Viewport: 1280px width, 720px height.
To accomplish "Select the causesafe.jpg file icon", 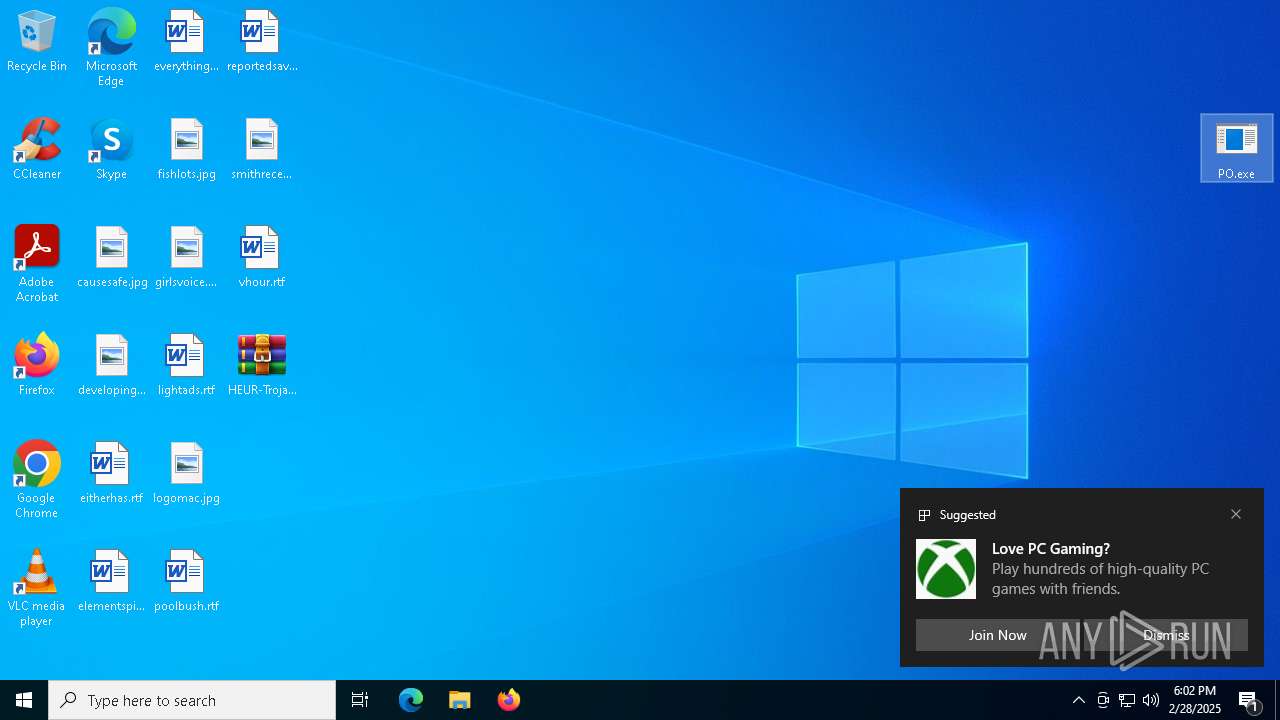I will click(x=112, y=258).
